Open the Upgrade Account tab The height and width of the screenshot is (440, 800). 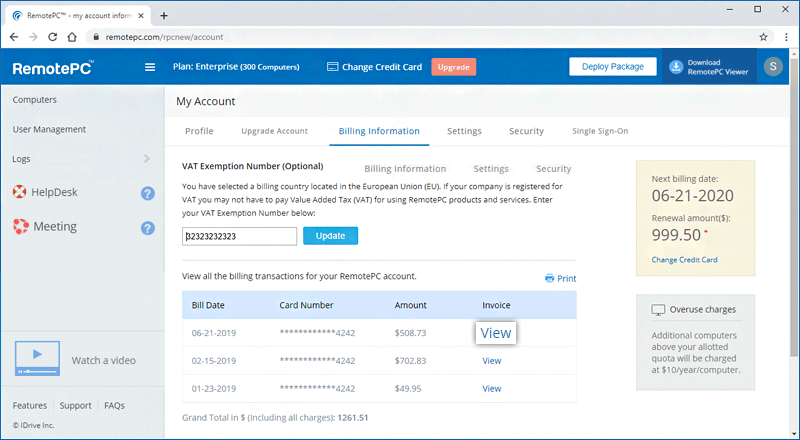click(274, 131)
